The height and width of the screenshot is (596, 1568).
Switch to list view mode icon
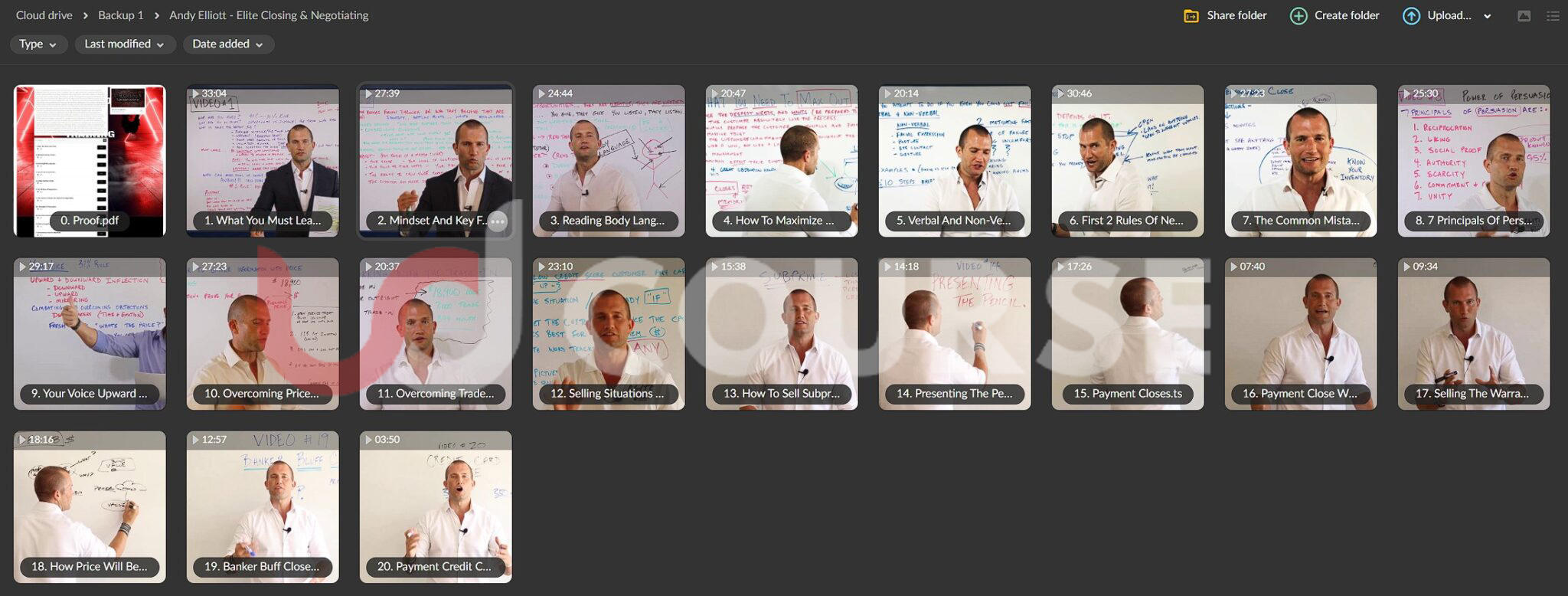(1553, 16)
